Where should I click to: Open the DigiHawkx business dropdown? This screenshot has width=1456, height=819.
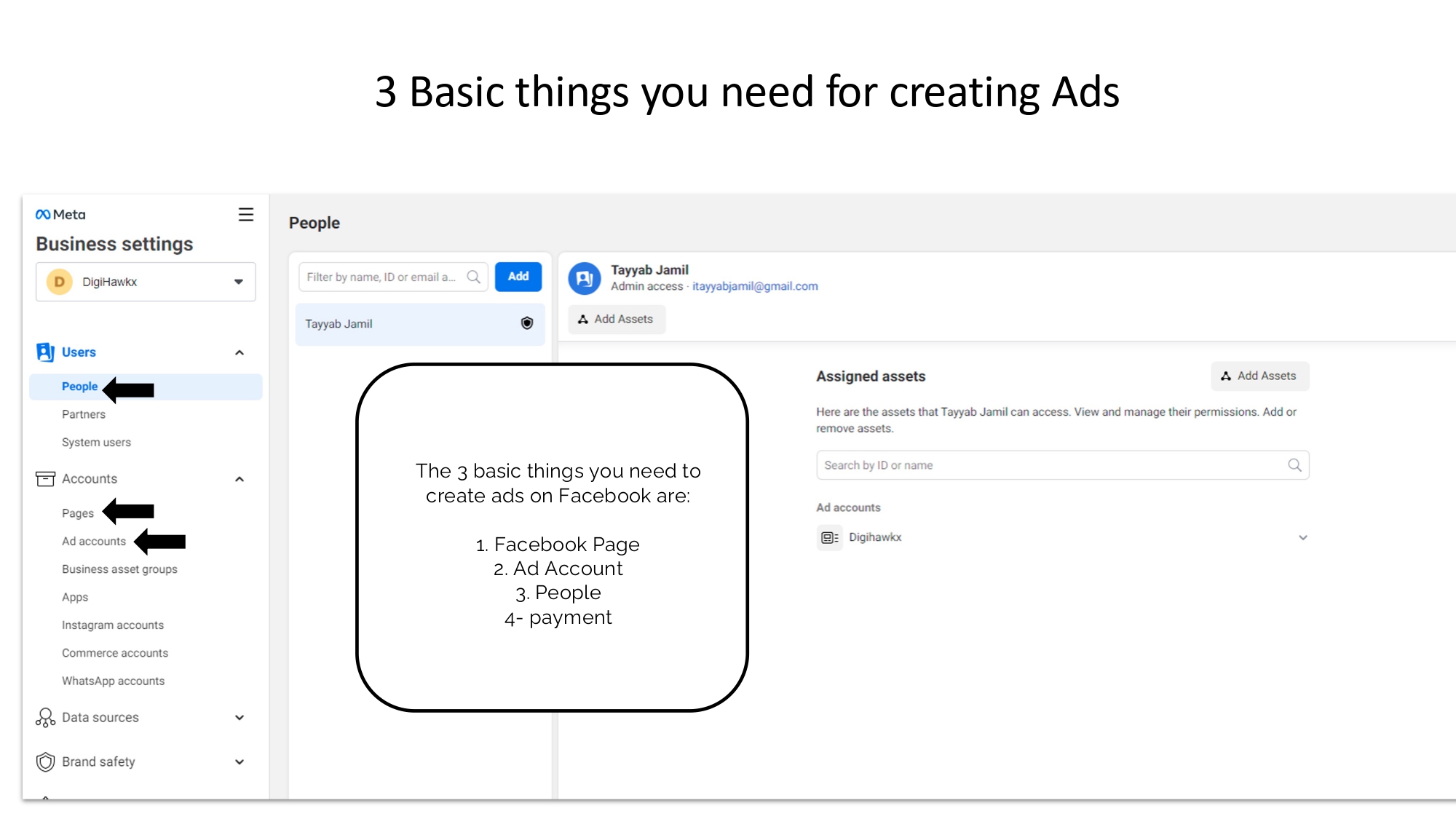pos(146,282)
